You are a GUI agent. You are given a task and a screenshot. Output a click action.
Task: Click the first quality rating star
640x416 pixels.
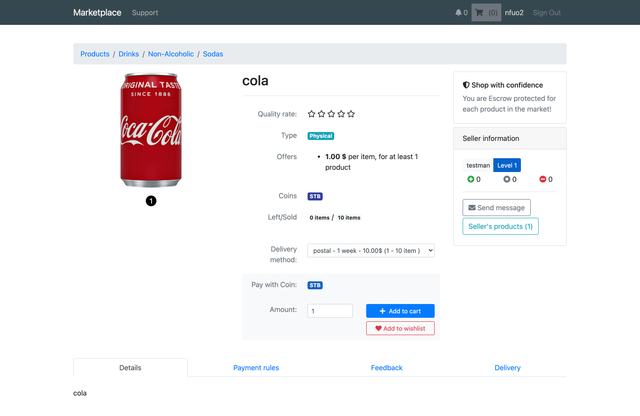(312, 114)
